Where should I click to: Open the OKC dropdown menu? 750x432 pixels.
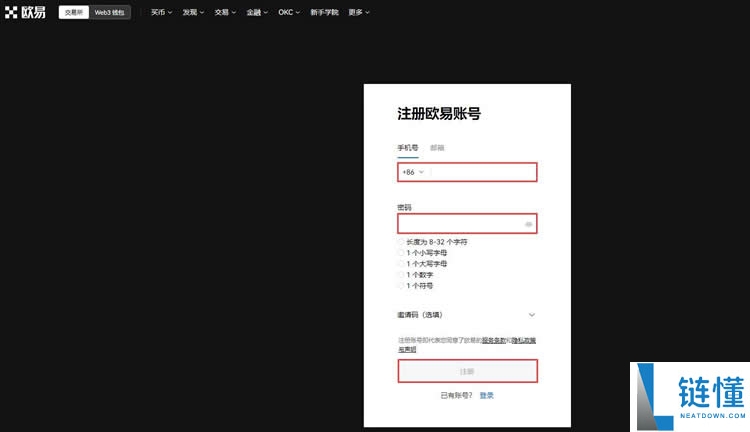point(289,12)
